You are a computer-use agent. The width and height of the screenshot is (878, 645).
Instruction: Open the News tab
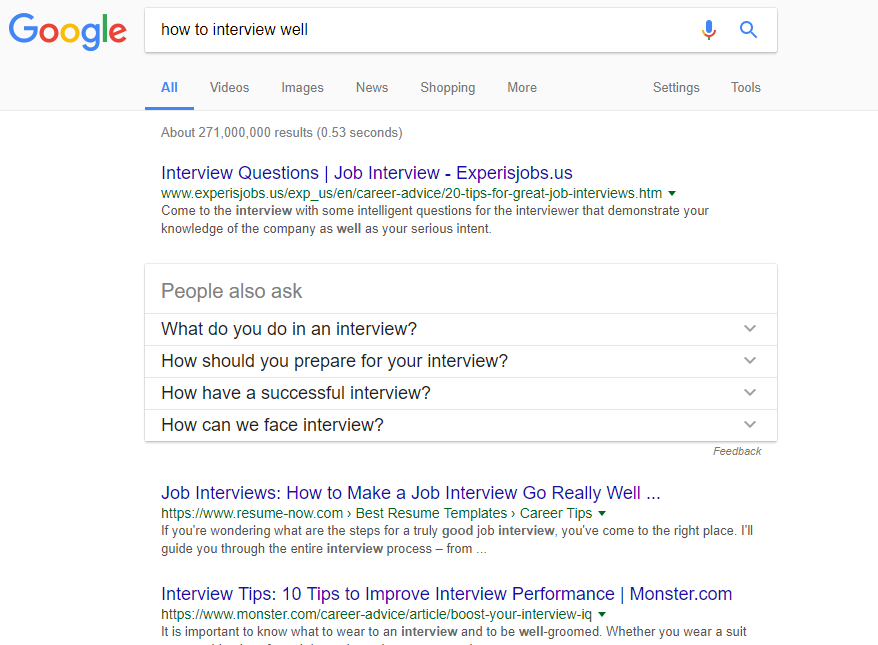pyautogui.click(x=372, y=88)
